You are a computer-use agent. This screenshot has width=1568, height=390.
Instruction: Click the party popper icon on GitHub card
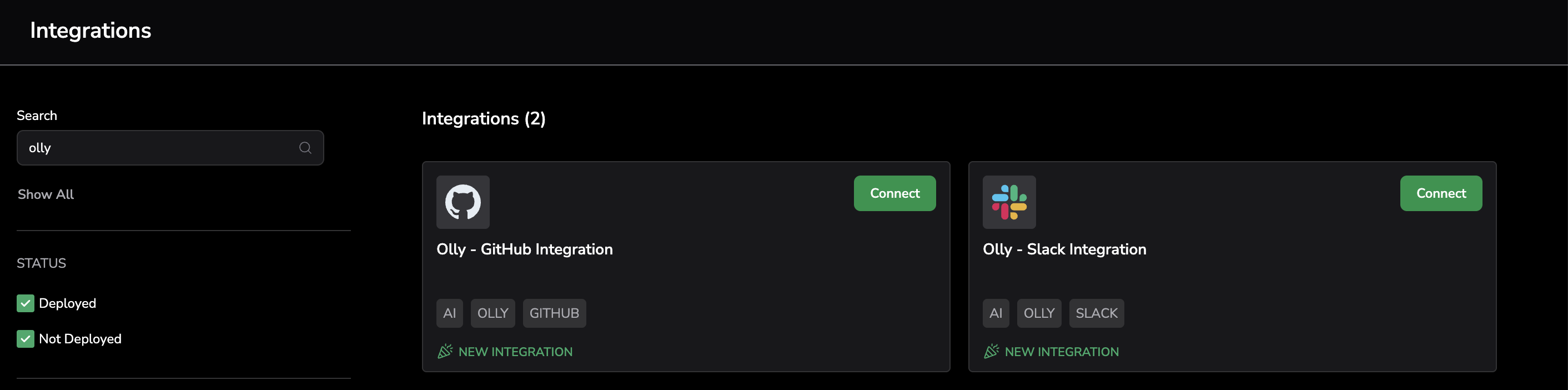(x=445, y=352)
